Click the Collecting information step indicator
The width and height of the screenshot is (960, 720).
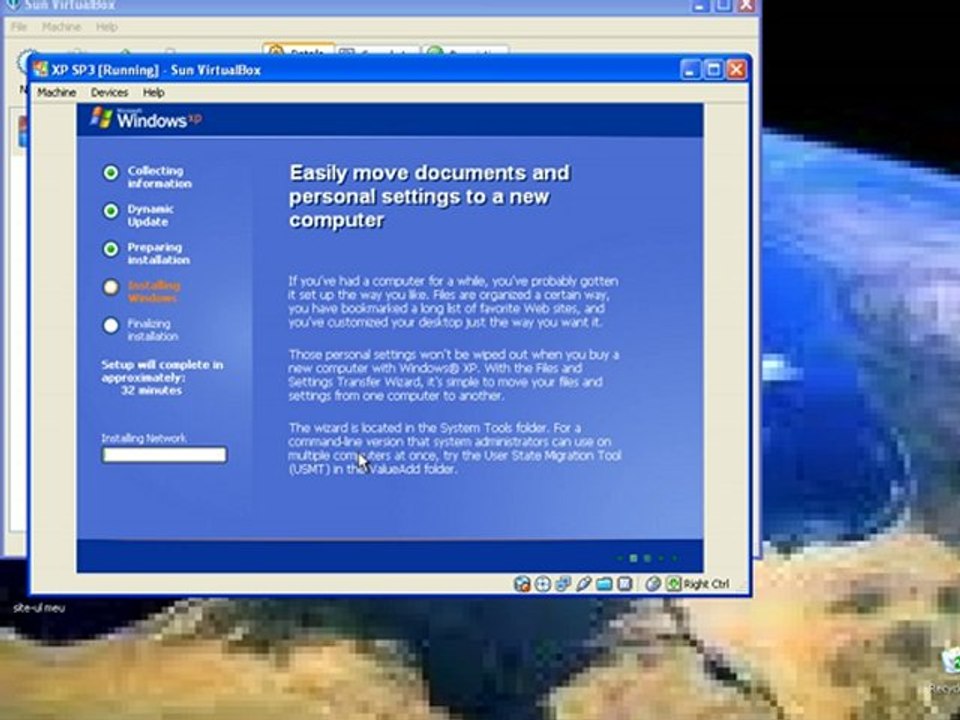pyautogui.click(x=111, y=173)
